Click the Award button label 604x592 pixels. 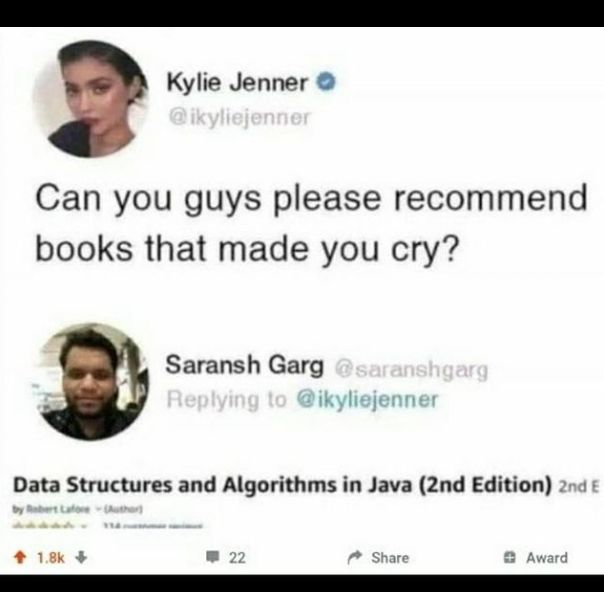pos(547,558)
